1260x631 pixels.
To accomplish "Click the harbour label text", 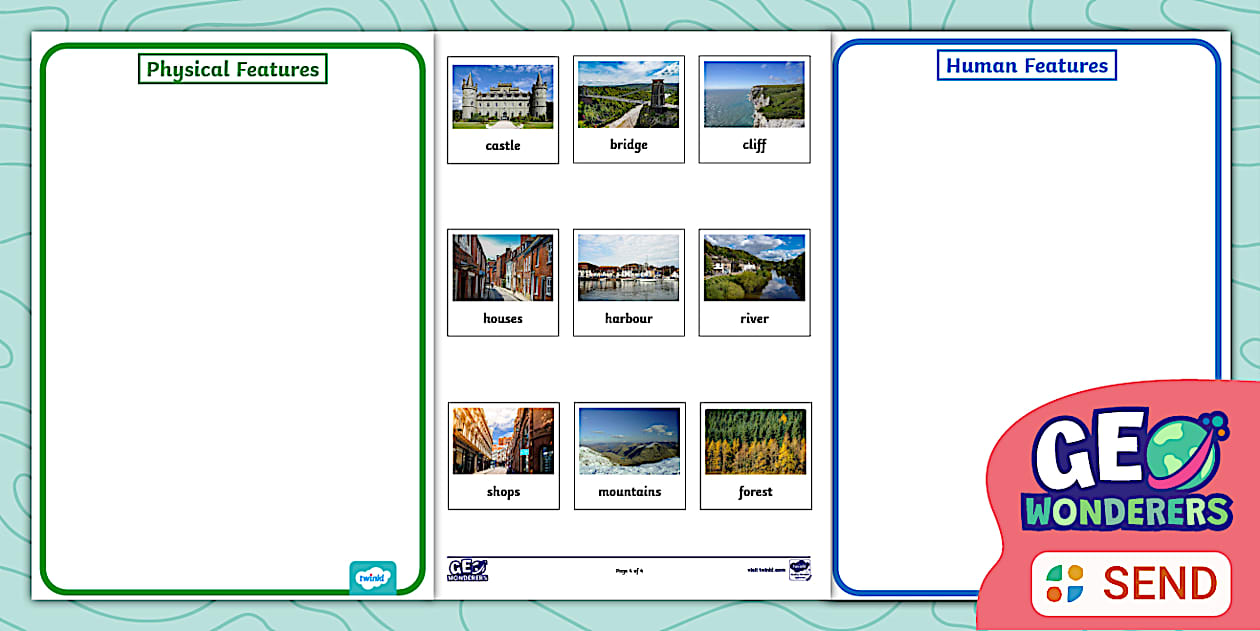I will [x=628, y=318].
